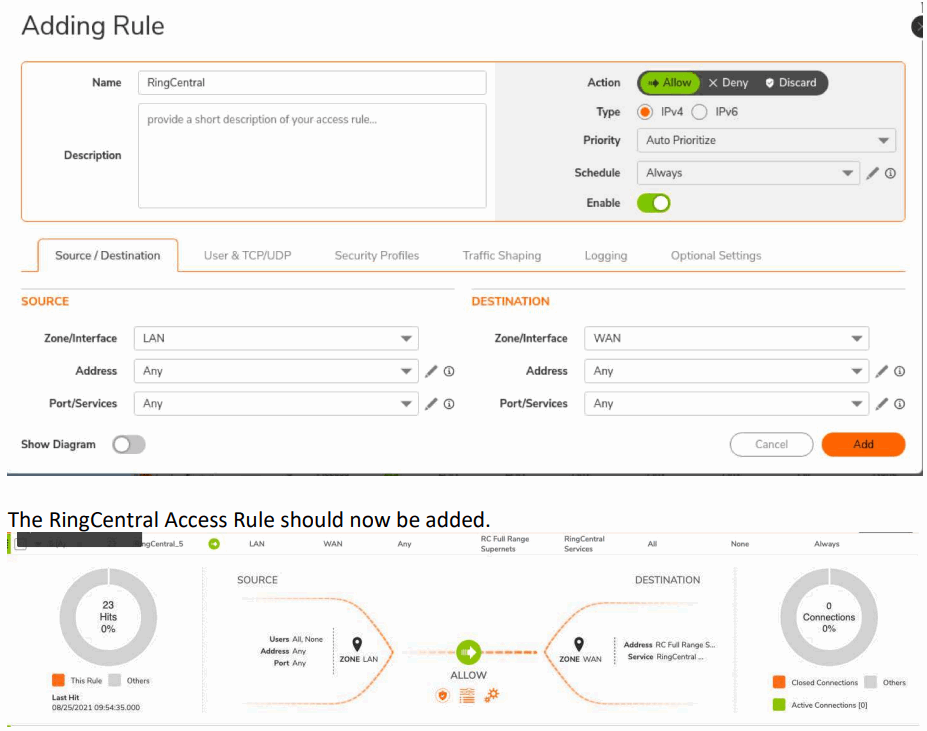
Task: Open the Source Address dropdown
Action: coord(276,371)
